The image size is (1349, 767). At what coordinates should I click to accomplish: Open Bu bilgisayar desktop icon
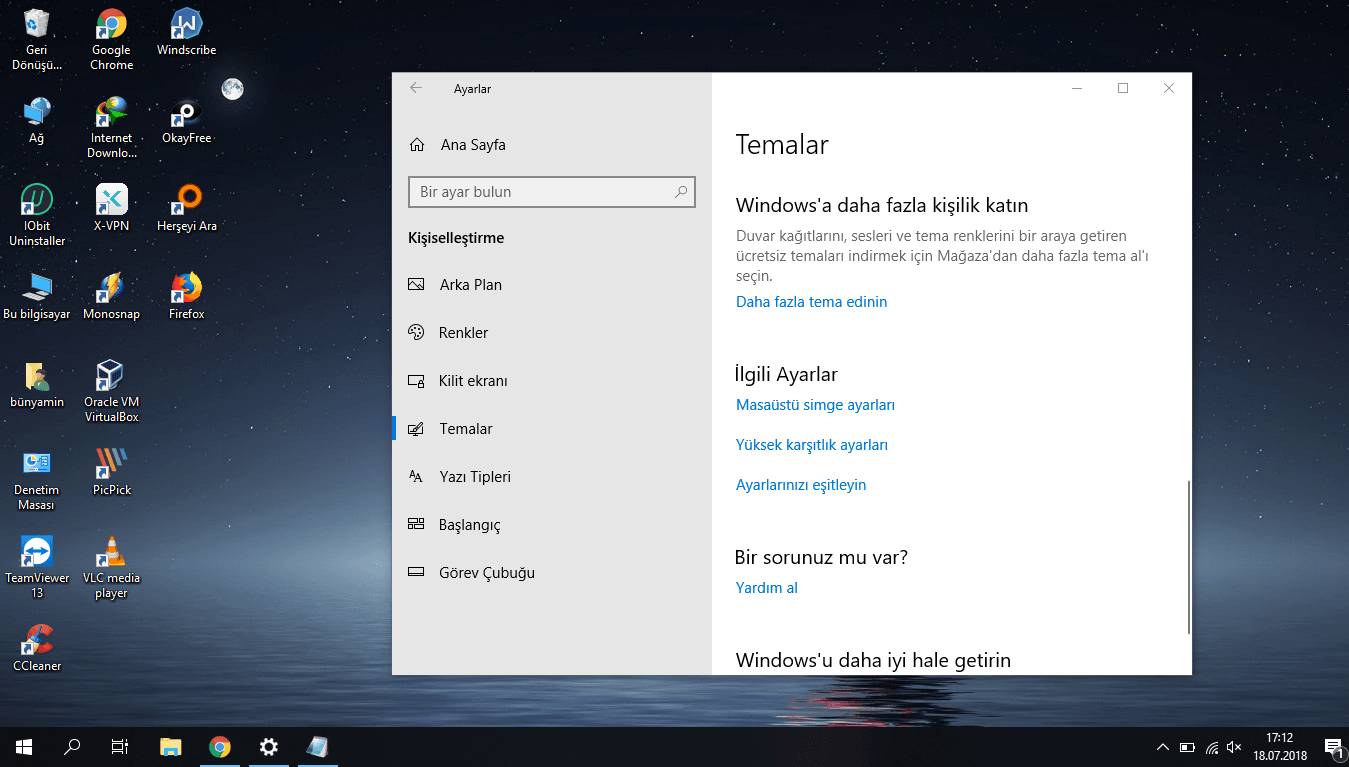tap(37, 296)
